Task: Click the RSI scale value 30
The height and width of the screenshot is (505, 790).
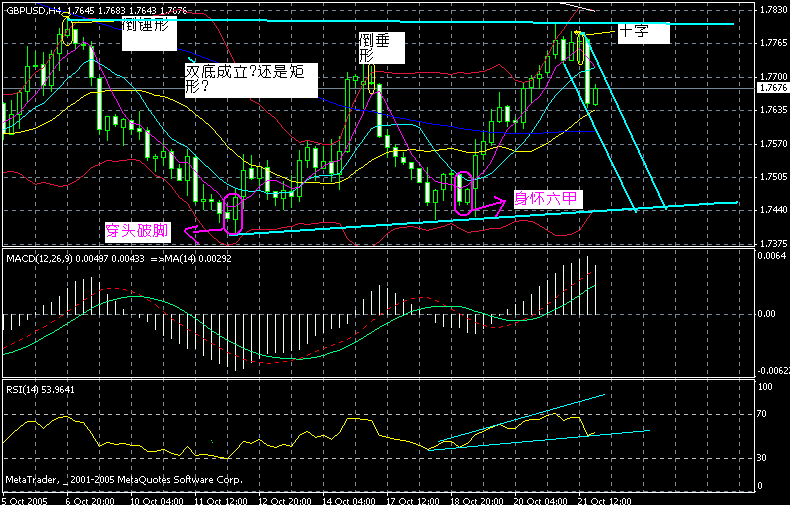Action: (x=762, y=458)
